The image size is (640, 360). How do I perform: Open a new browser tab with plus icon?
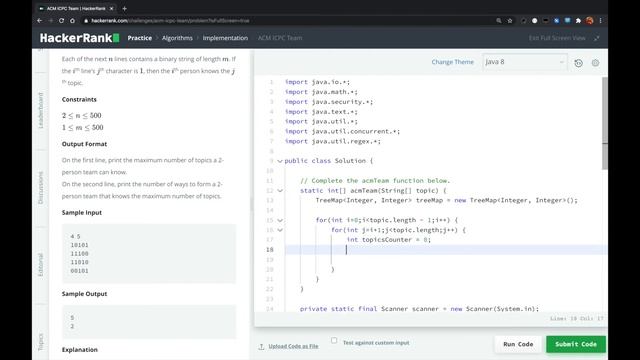[x=124, y=8]
